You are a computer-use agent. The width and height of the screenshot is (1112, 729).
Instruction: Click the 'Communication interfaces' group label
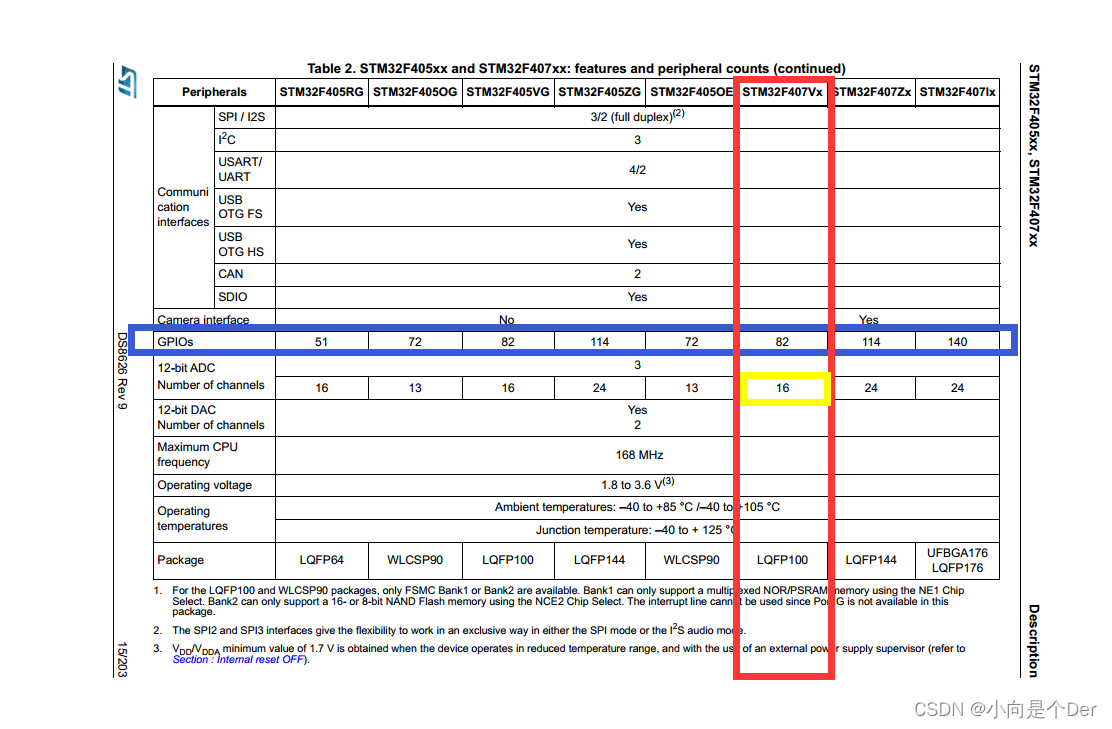183,207
